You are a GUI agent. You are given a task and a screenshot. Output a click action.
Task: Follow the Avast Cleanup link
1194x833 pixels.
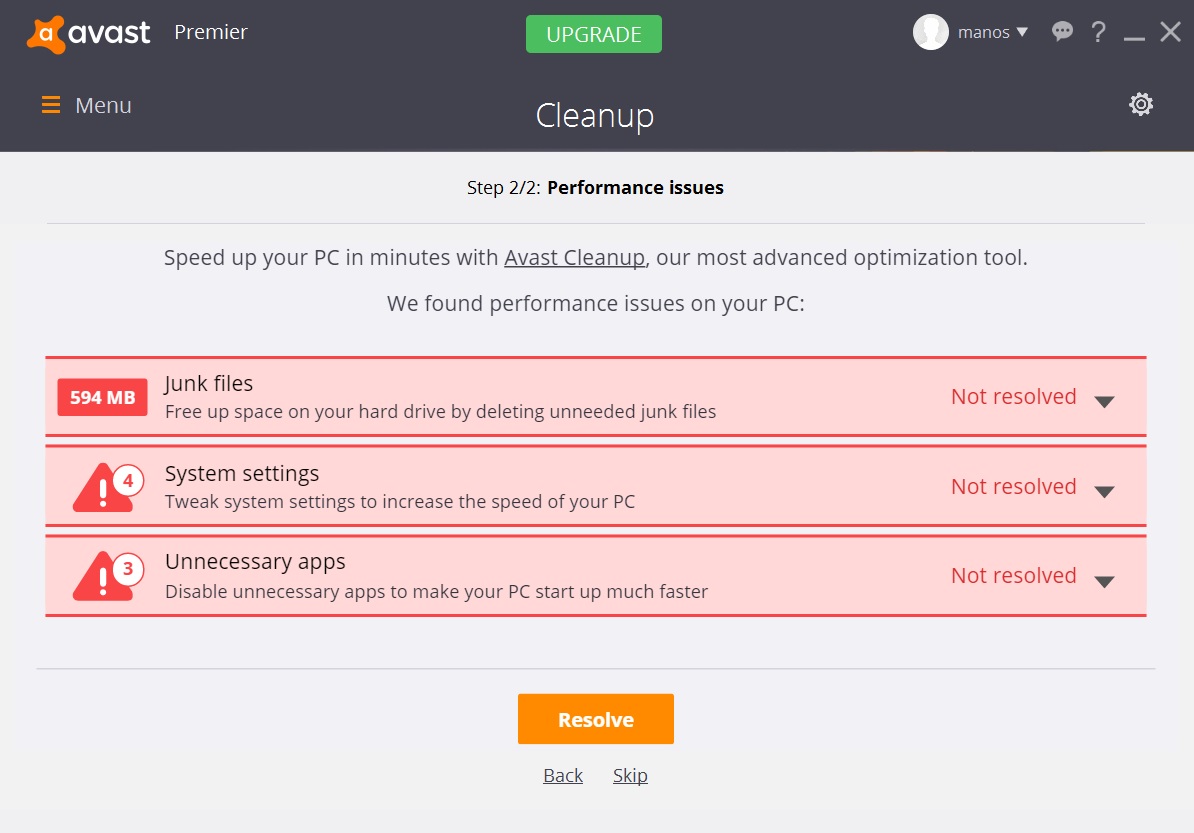click(x=574, y=258)
